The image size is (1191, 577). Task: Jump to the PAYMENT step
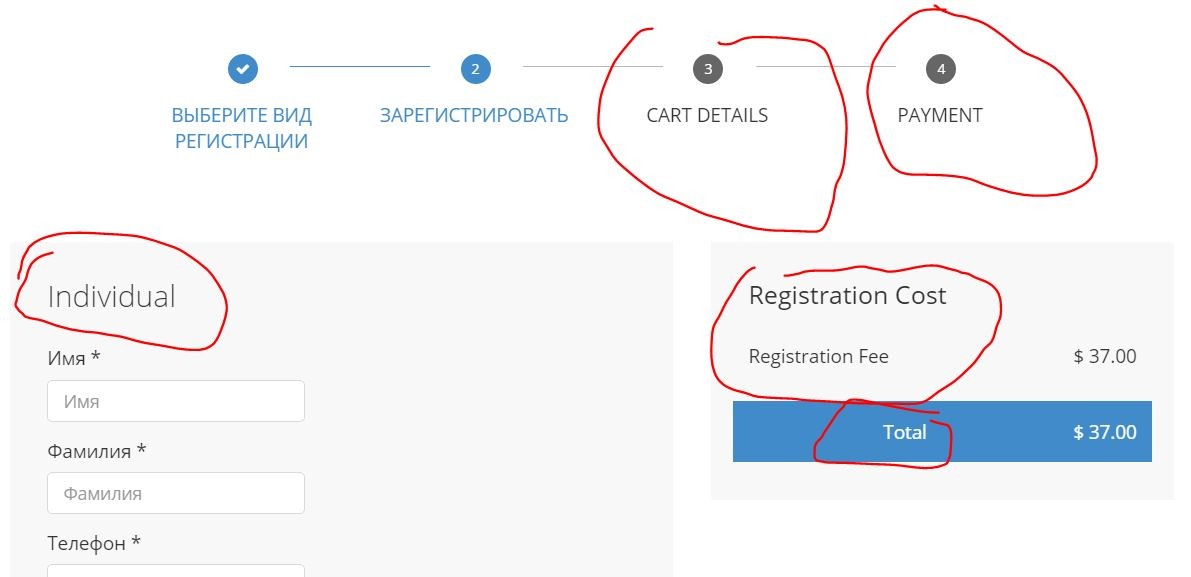[940, 115]
